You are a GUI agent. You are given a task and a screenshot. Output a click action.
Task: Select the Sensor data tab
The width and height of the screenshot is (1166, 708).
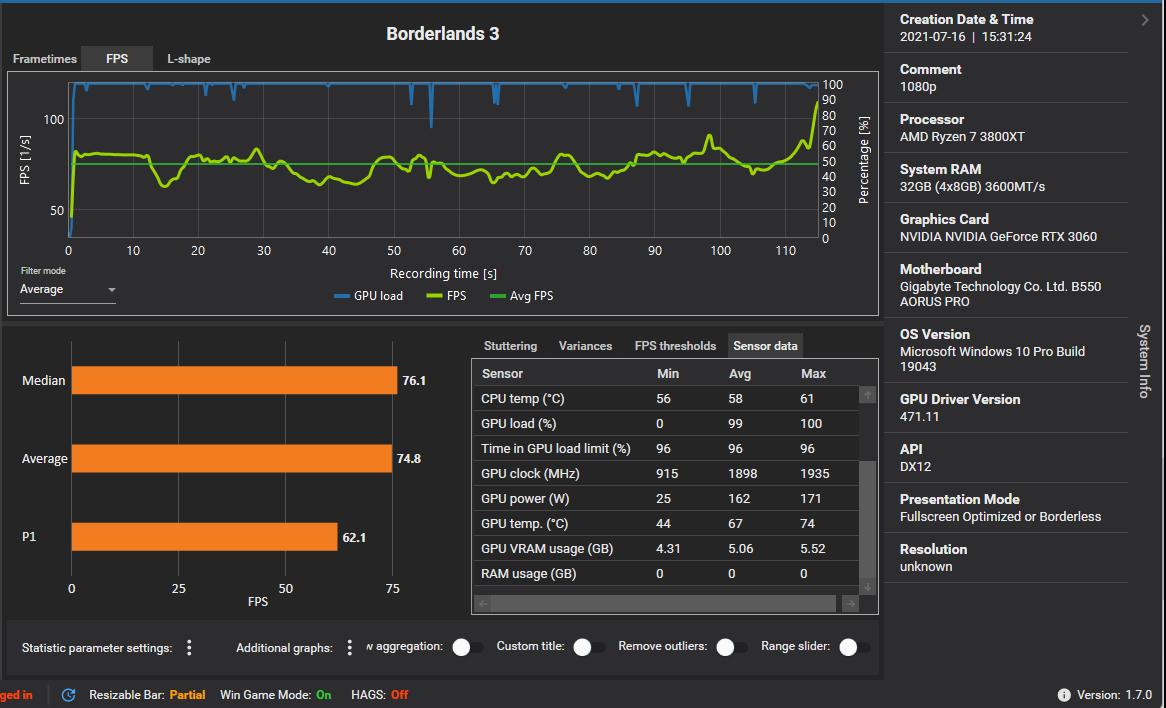[765, 346]
